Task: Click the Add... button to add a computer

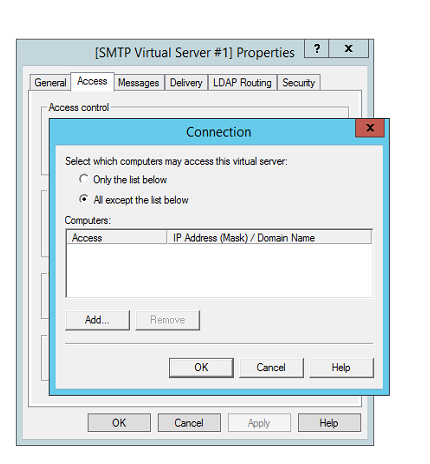Action: tap(97, 320)
